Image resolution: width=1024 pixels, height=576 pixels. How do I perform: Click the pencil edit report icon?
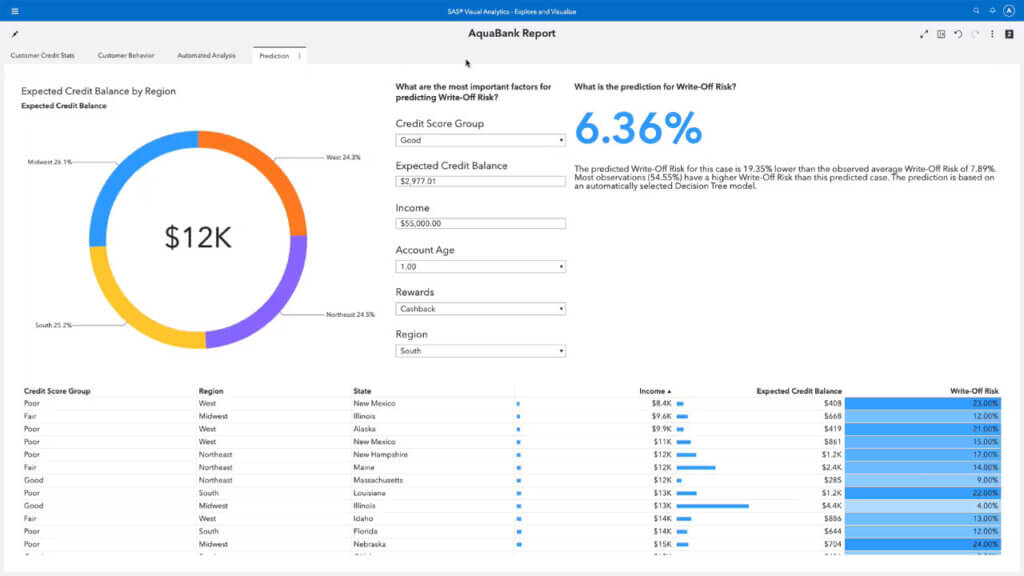point(14,34)
